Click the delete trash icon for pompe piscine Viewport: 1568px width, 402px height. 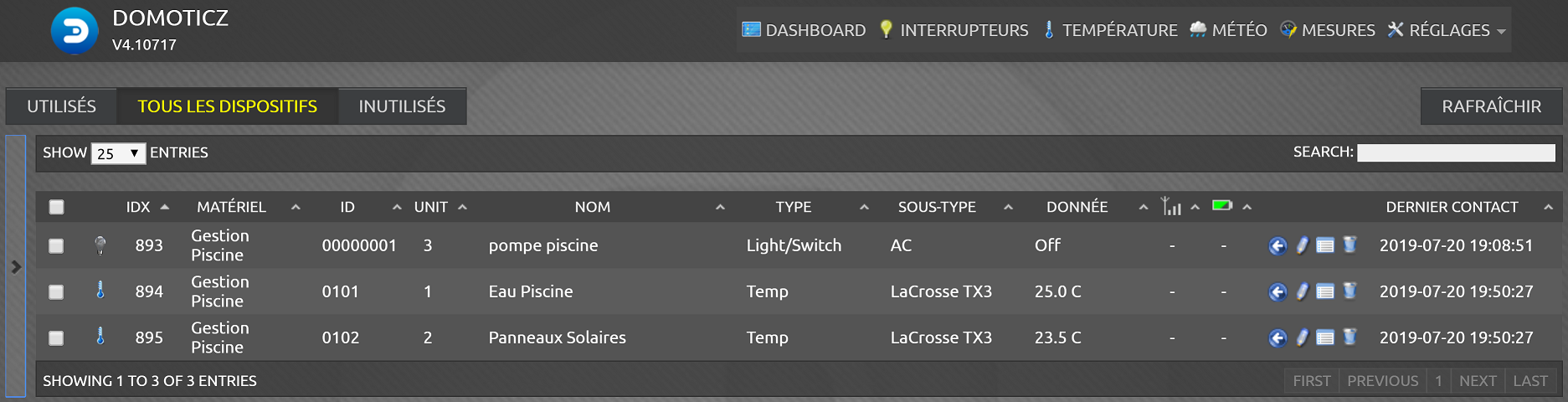tap(1350, 245)
